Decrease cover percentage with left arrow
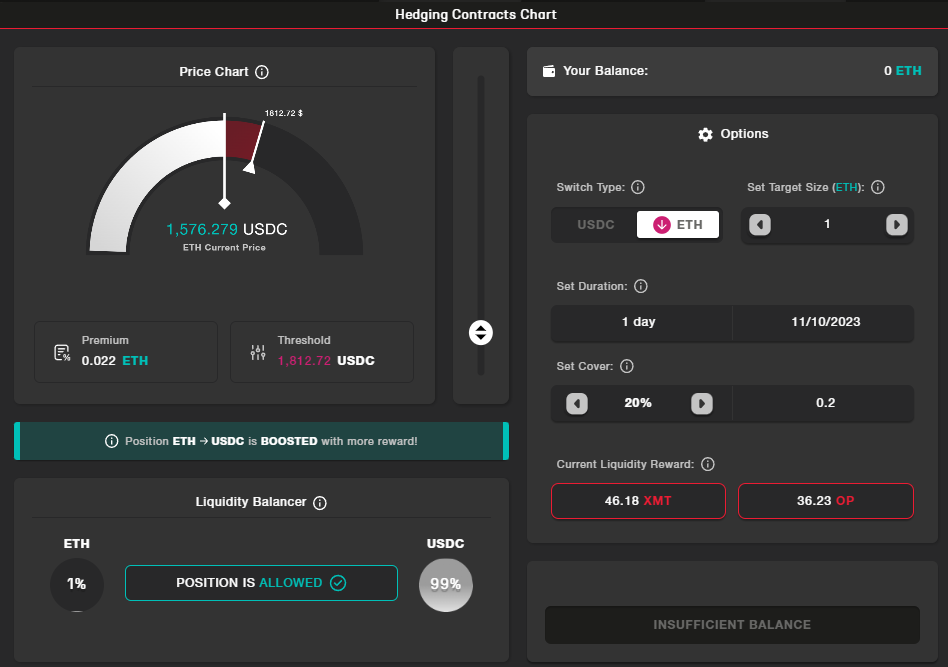Viewport: 948px width, 667px height. pos(577,404)
